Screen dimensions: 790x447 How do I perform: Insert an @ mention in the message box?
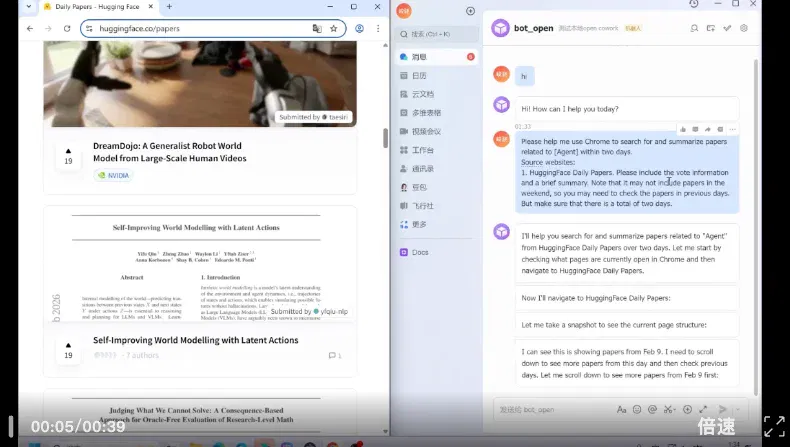click(x=652, y=410)
